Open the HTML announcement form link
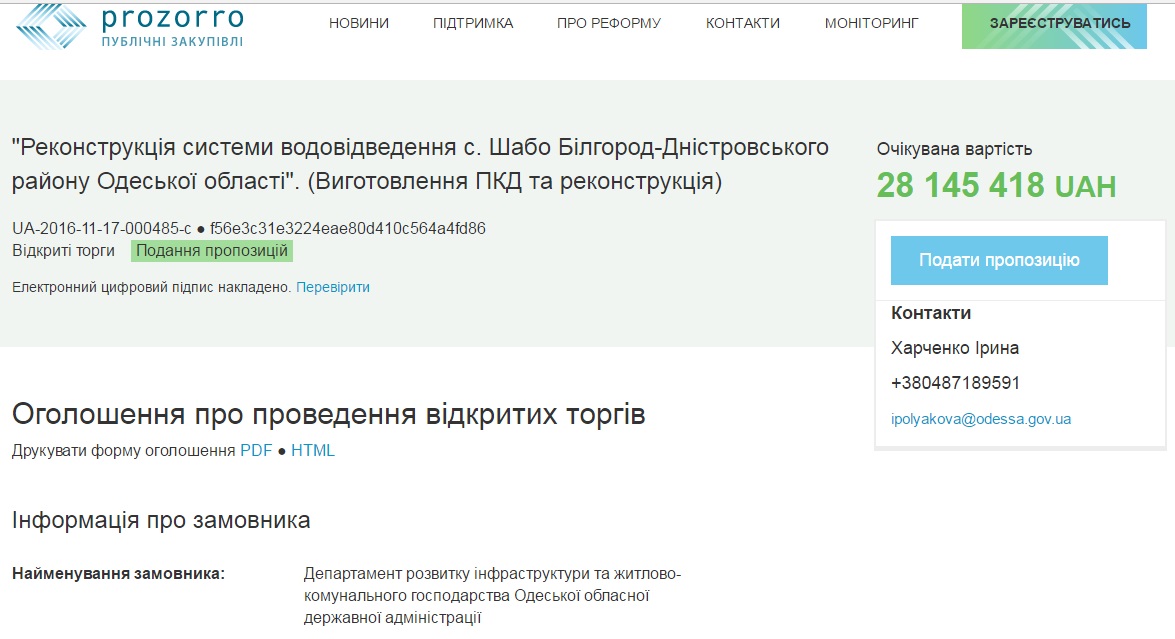Image resolution: width=1175 pixels, height=639 pixels. (313, 450)
